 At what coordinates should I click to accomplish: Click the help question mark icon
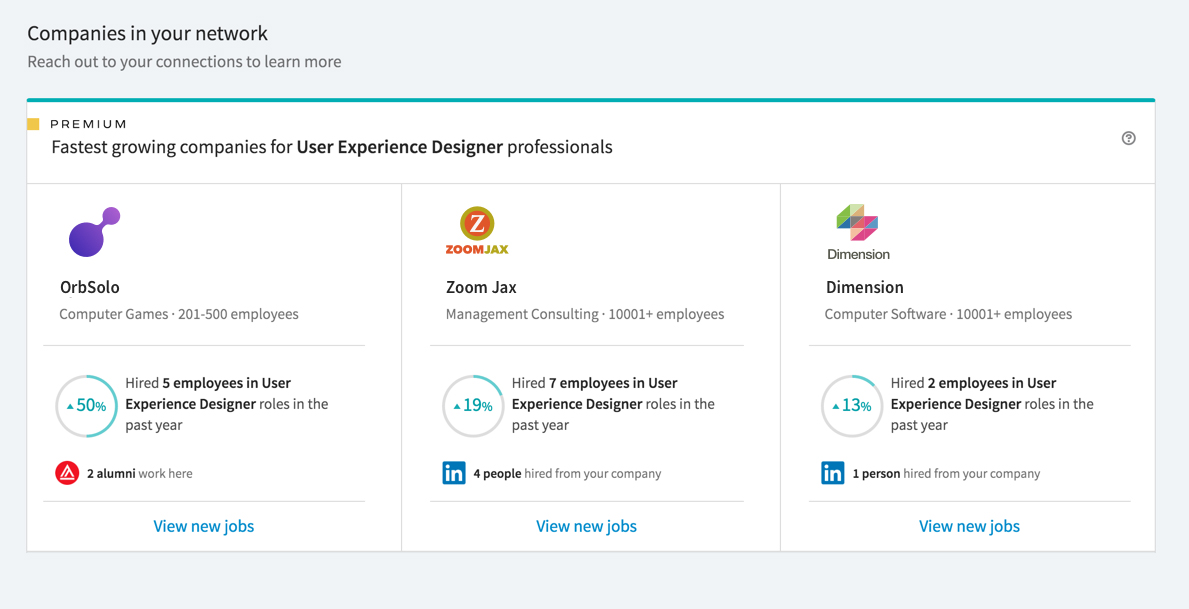click(x=1128, y=138)
